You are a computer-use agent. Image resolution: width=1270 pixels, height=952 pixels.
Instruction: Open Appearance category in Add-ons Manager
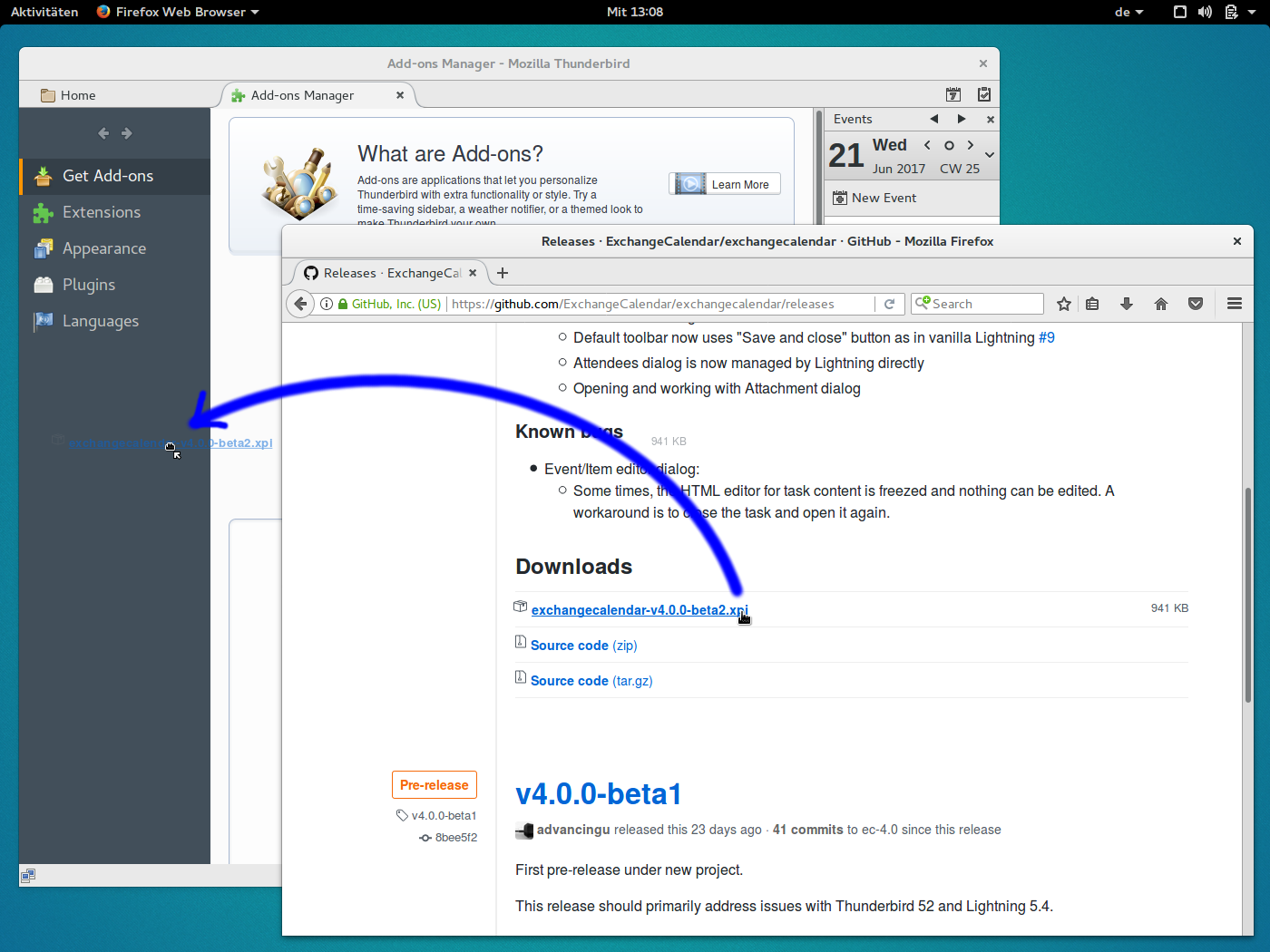[115, 248]
